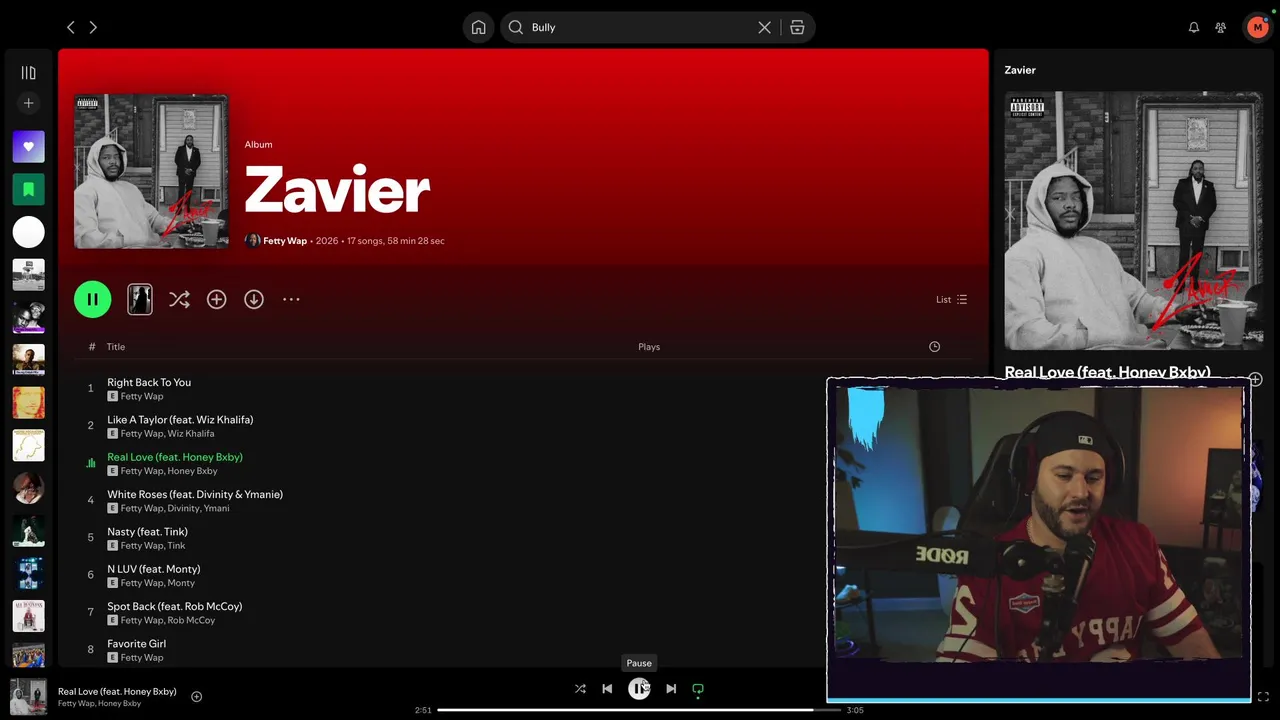Click the duration clock column header
The height and width of the screenshot is (720, 1280).
point(934,347)
